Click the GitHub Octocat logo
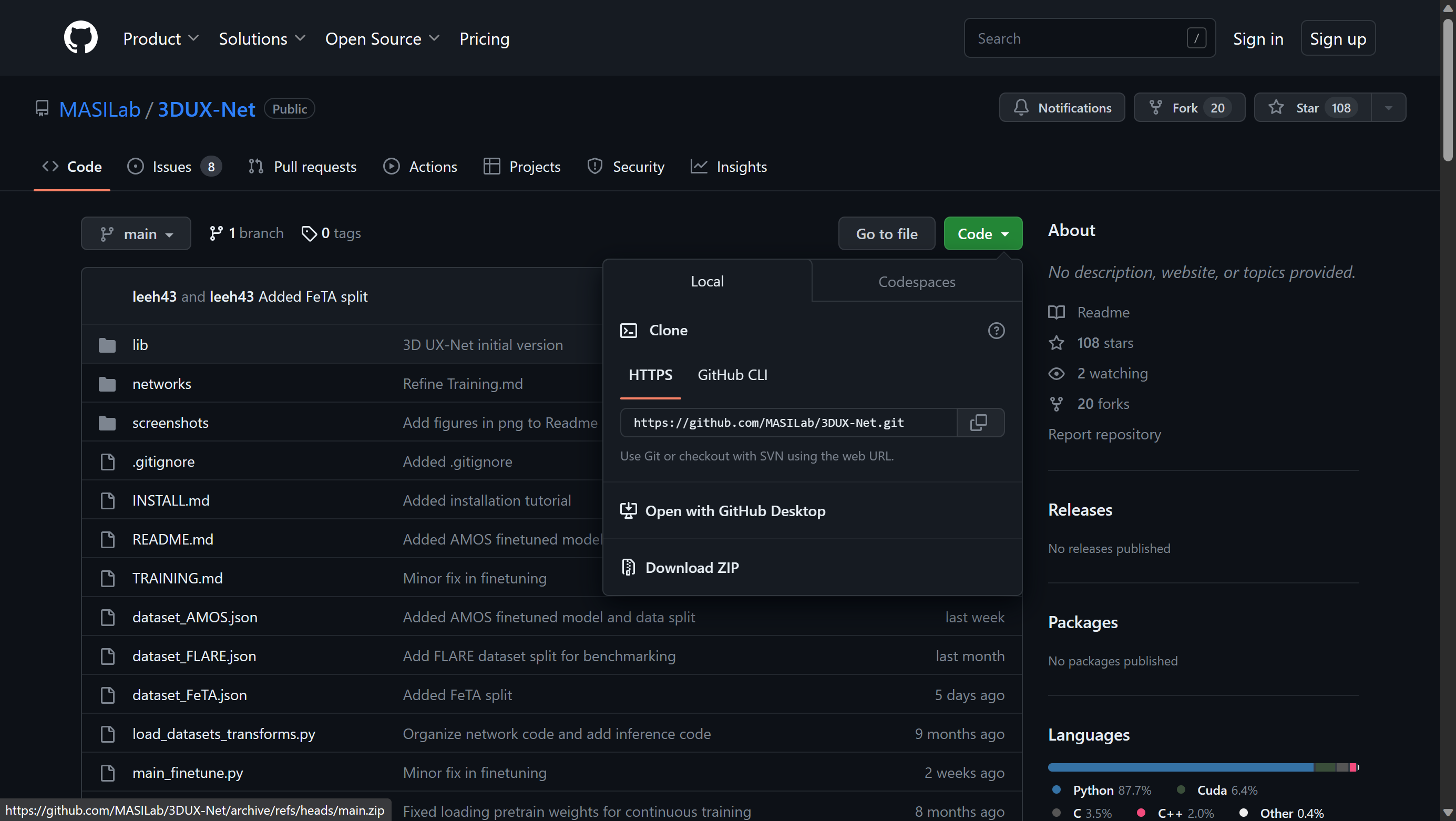The height and width of the screenshot is (821, 1456). 80,38
